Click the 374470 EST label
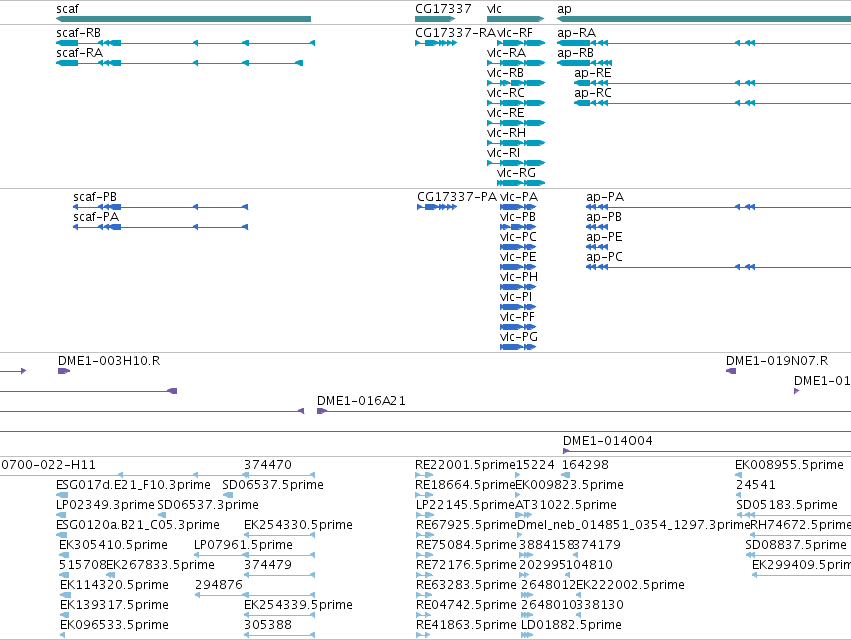The width and height of the screenshot is (851, 640). [268, 465]
